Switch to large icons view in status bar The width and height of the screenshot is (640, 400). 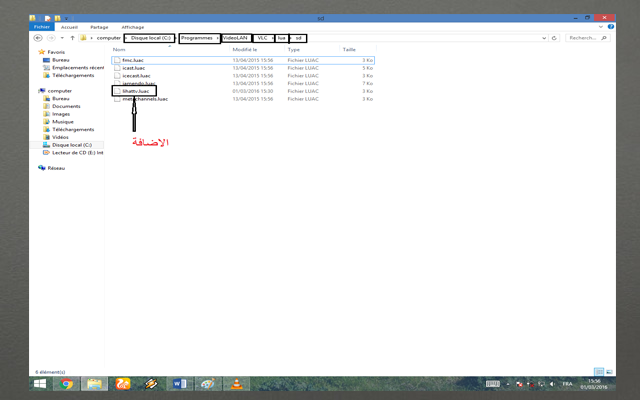click(x=611, y=371)
